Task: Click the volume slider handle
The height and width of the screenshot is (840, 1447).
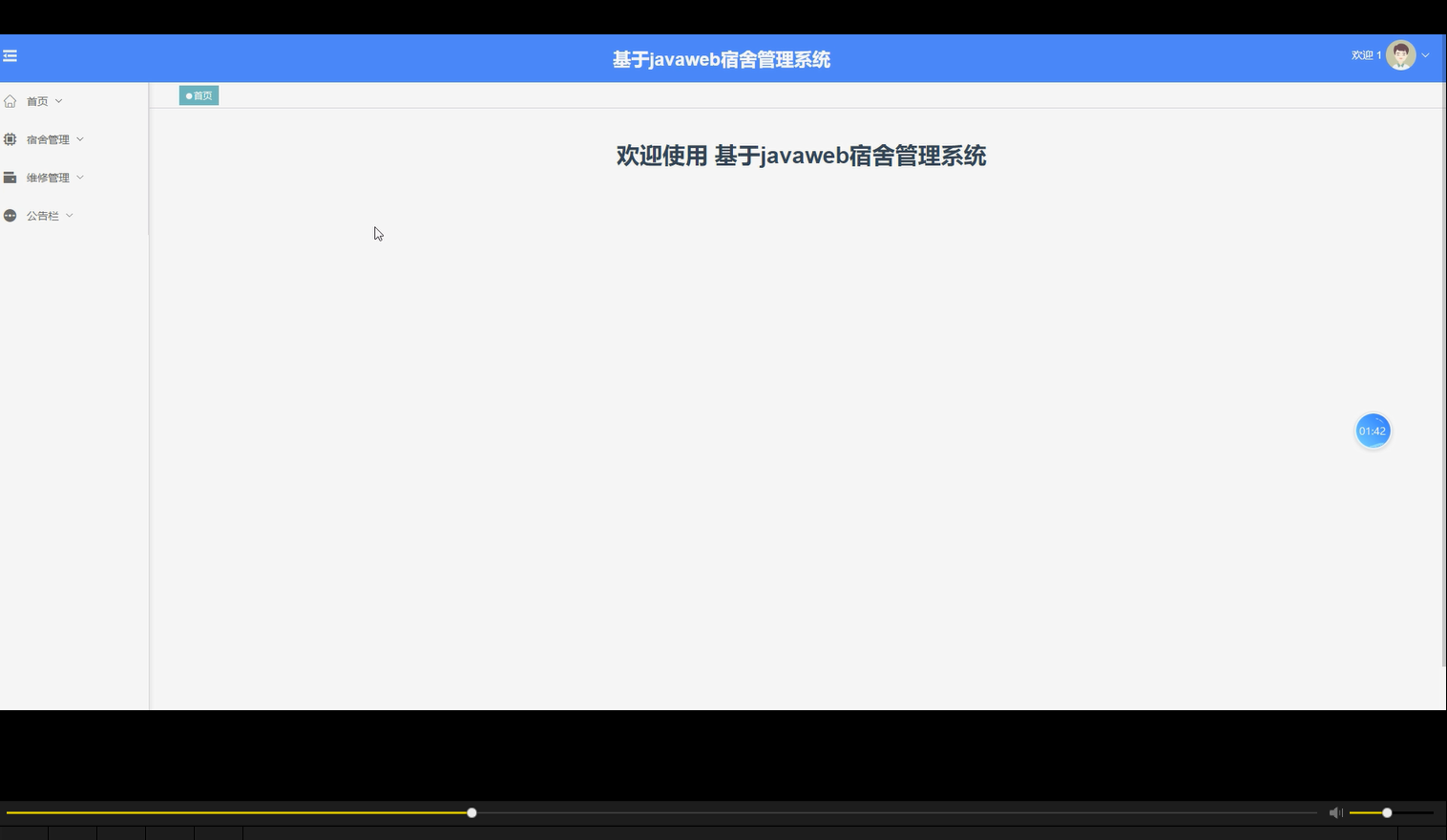Action: coord(1386,812)
